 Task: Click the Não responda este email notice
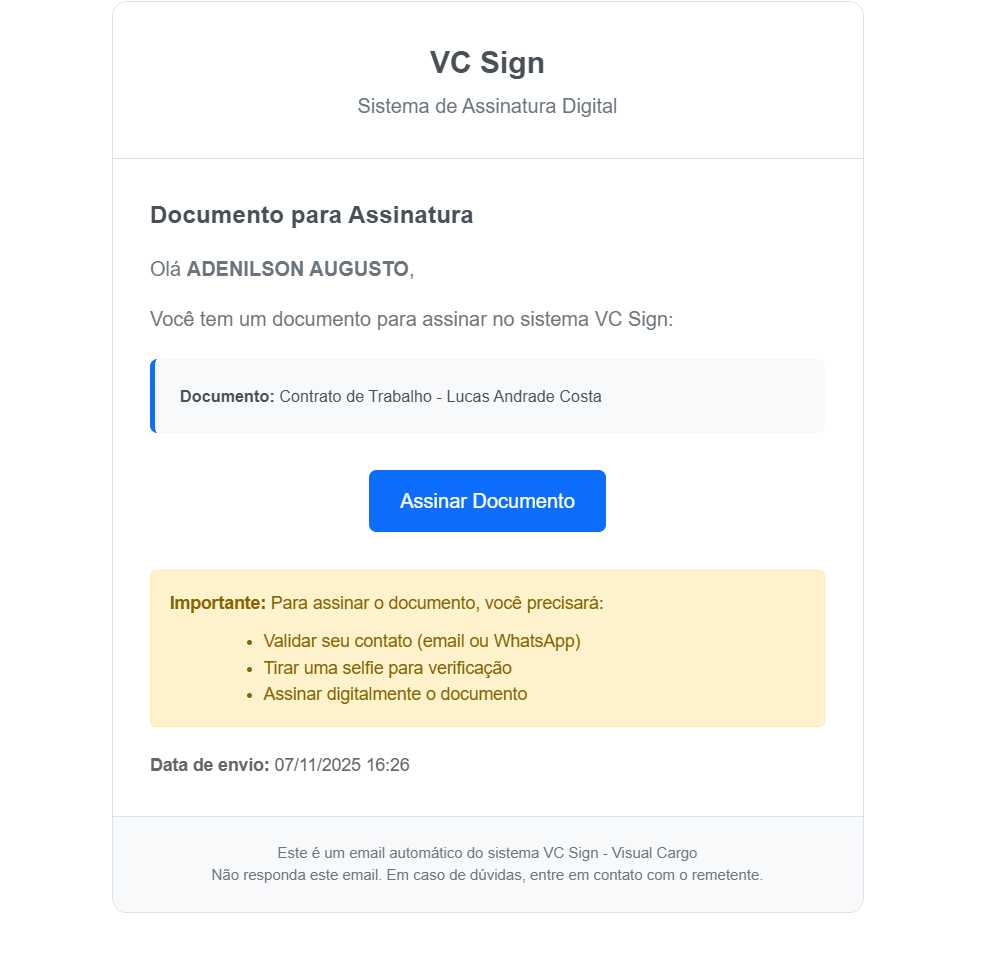487,875
